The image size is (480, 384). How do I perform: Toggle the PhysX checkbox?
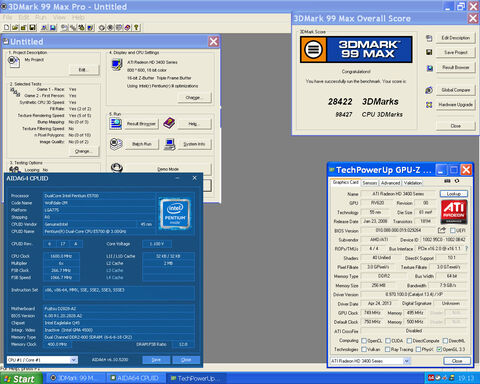click(418, 349)
